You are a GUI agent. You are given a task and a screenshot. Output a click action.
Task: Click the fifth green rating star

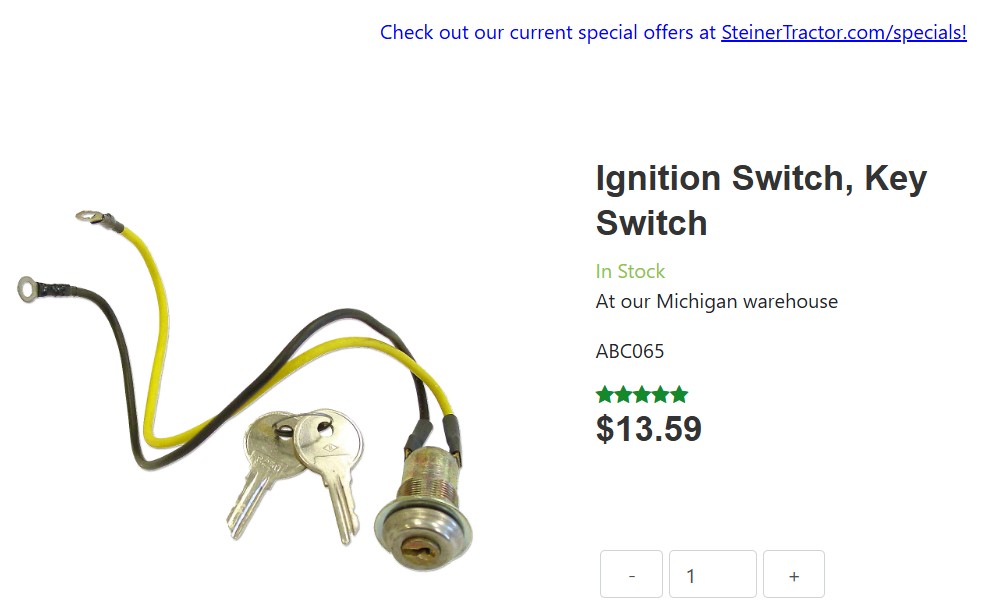[679, 395]
